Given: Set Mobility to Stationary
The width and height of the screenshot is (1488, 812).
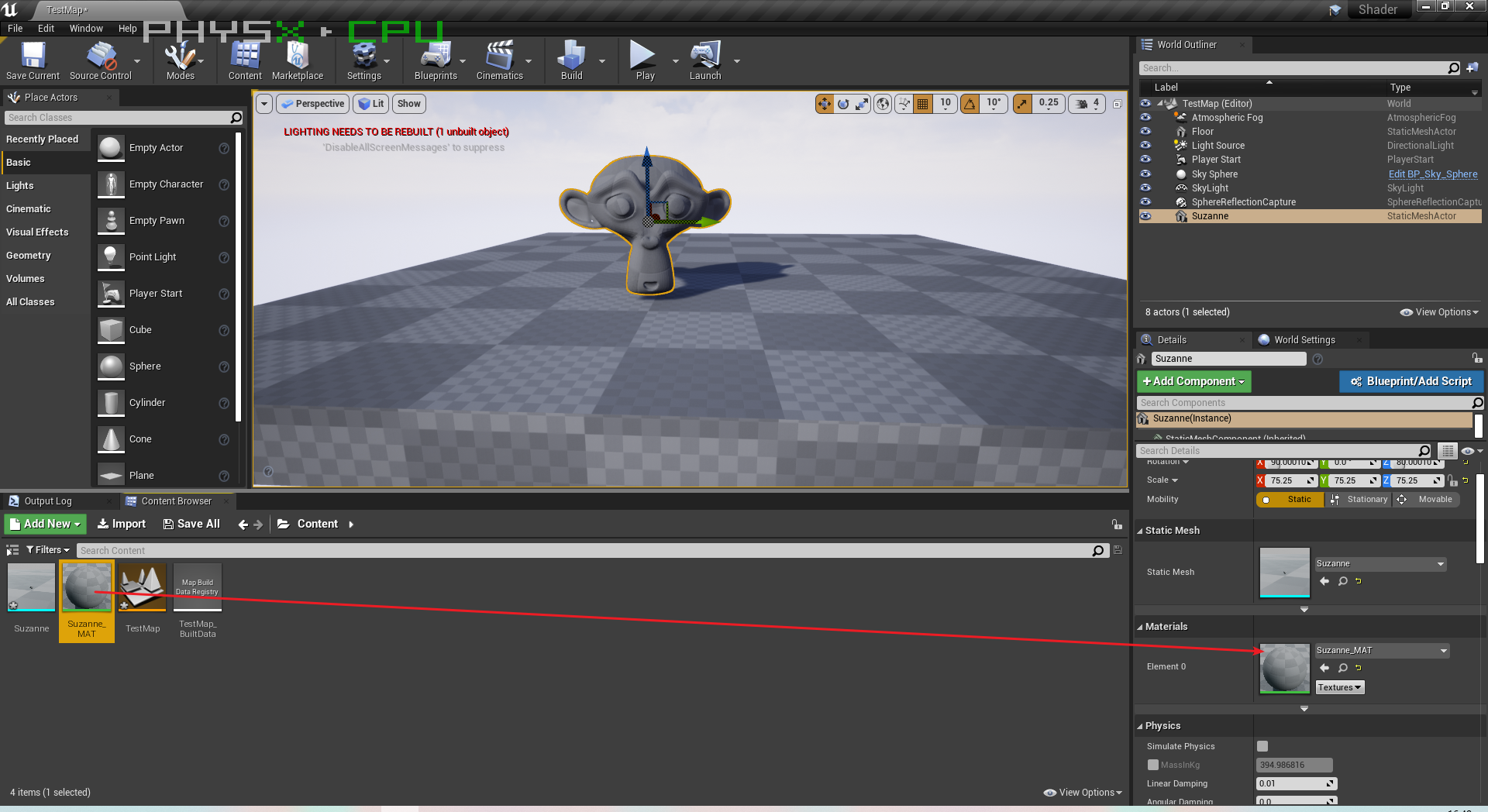Looking at the screenshot, I should 1359,500.
